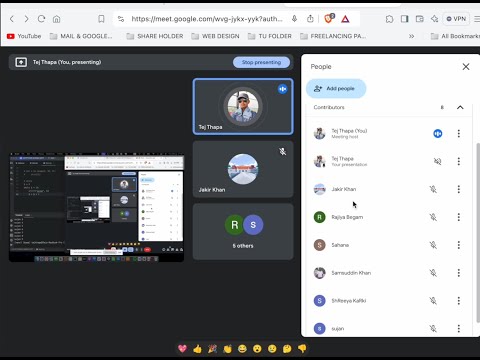Toggle presentation audio mute for Tej Thapa
The image size is (480, 360).
437,162
